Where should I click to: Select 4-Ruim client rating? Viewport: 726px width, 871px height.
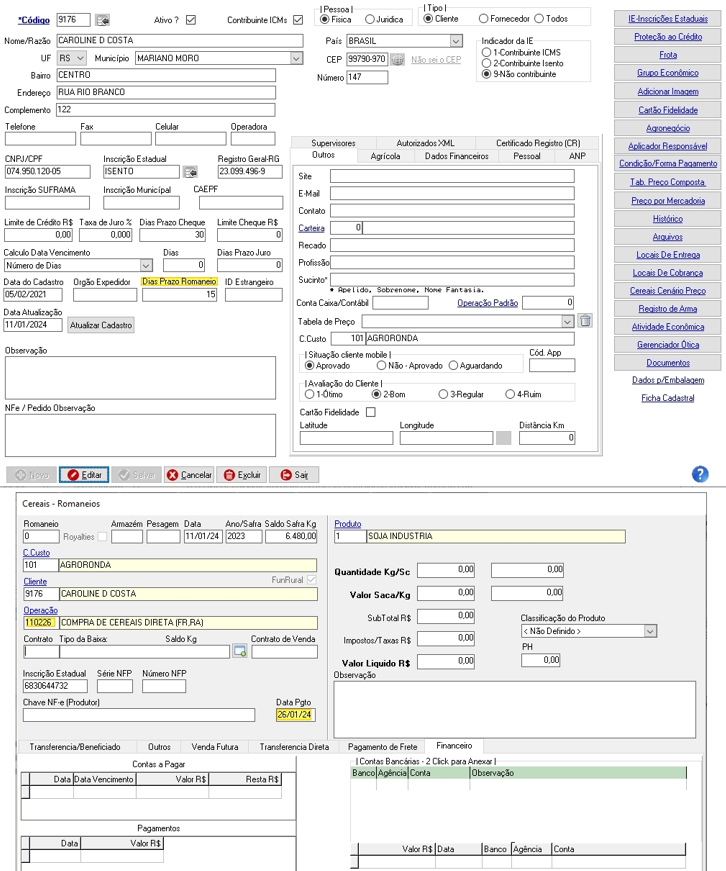(x=510, y=394)
